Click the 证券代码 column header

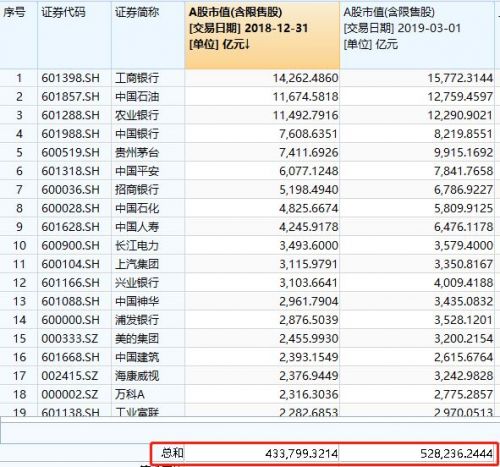coord(74,35)
